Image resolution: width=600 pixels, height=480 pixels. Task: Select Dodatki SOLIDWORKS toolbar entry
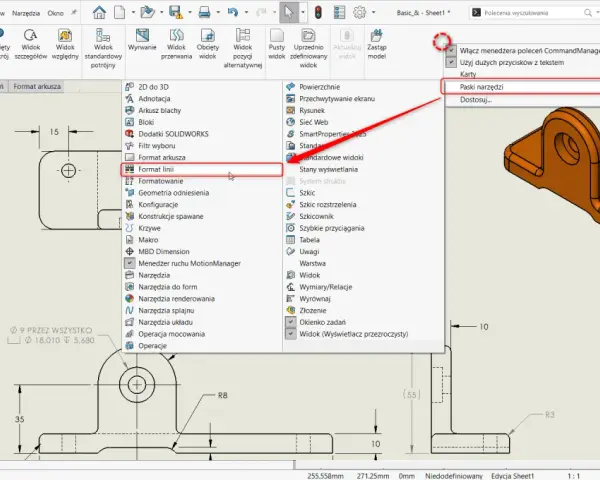click(x=202, y=134)
